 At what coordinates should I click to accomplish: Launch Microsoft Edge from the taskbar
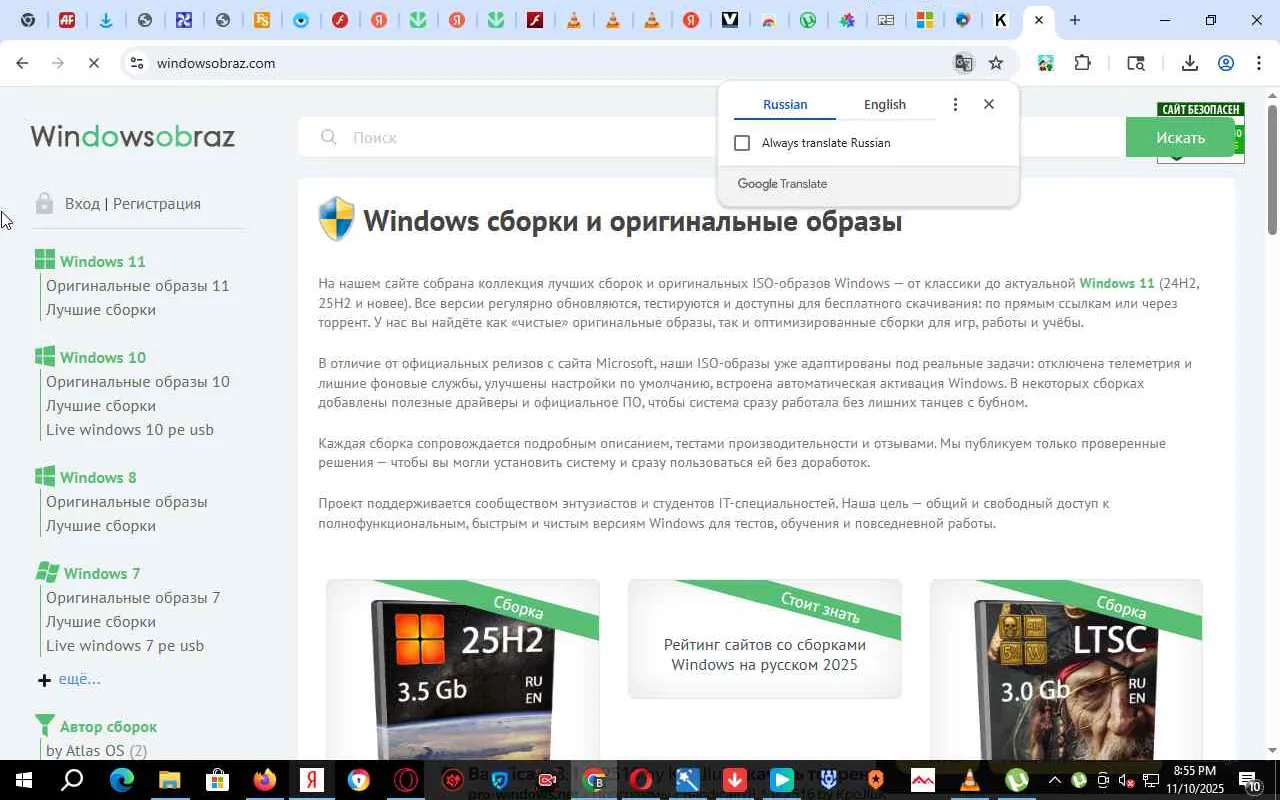click(x=121, y=780)
